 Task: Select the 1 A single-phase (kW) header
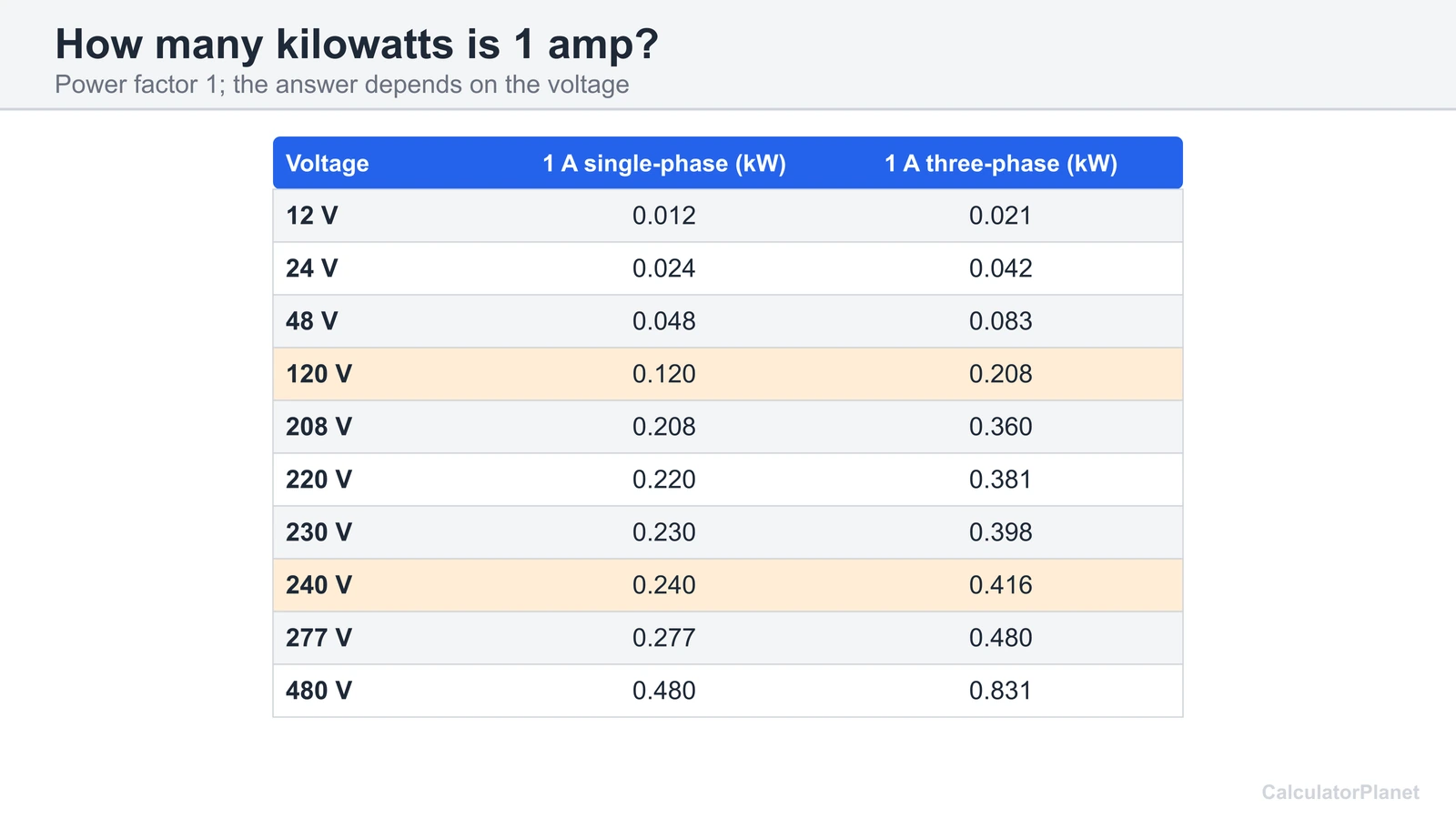(x=664, y=164)
